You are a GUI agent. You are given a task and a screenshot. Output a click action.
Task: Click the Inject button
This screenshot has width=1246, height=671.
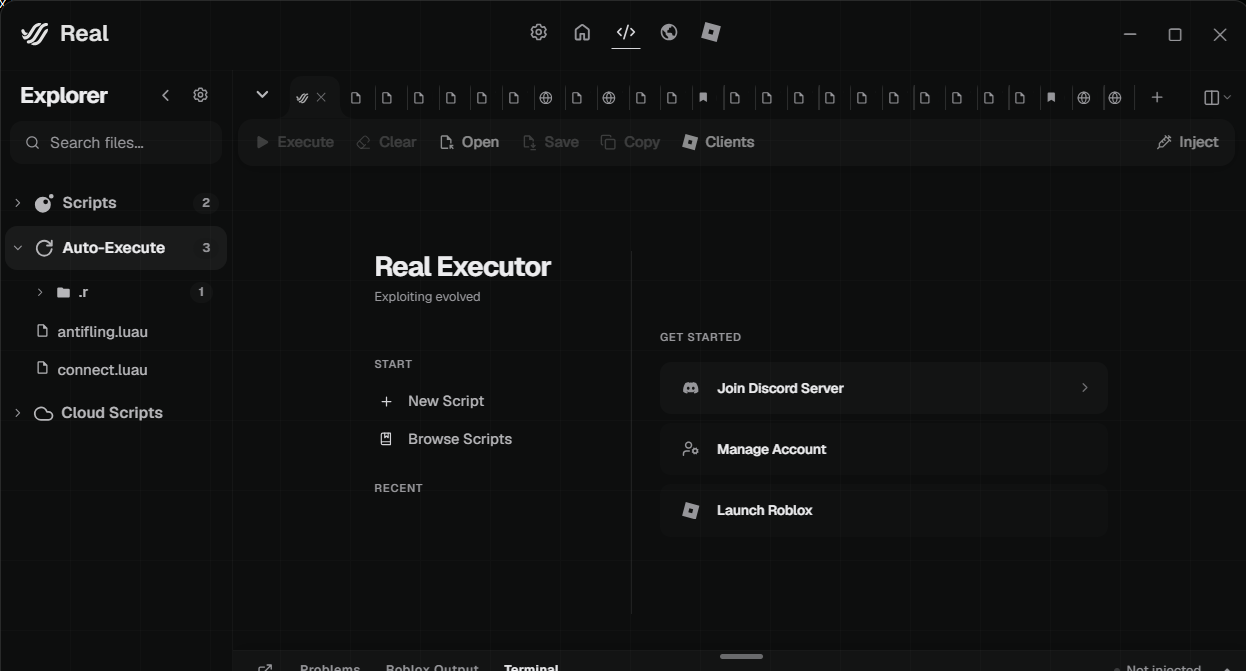tap(1187, 142)
